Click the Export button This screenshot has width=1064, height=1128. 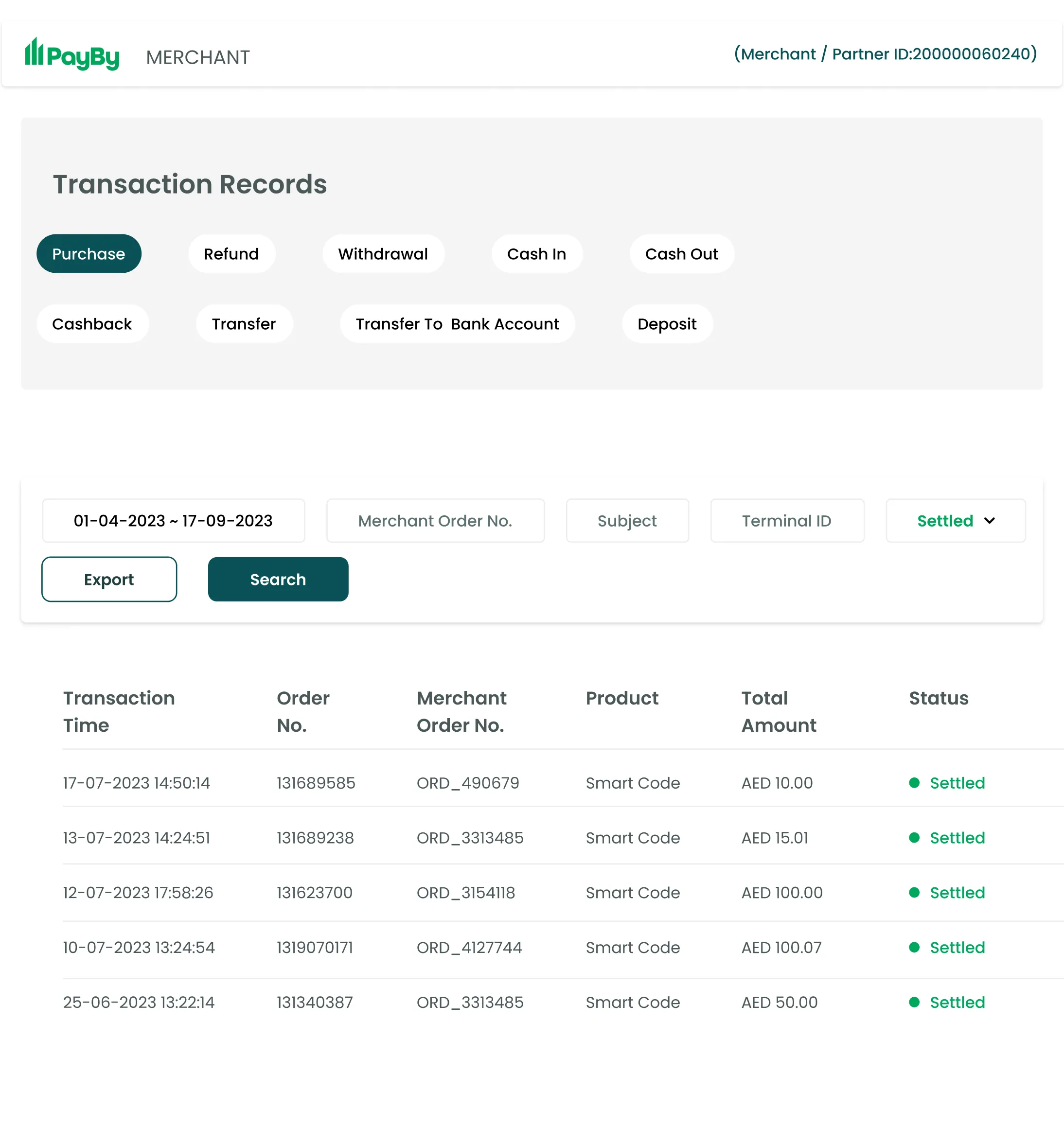(109, 580)
